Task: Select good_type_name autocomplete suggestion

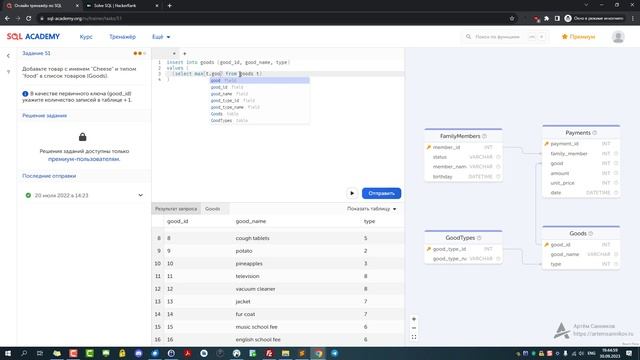Action: 260,107
